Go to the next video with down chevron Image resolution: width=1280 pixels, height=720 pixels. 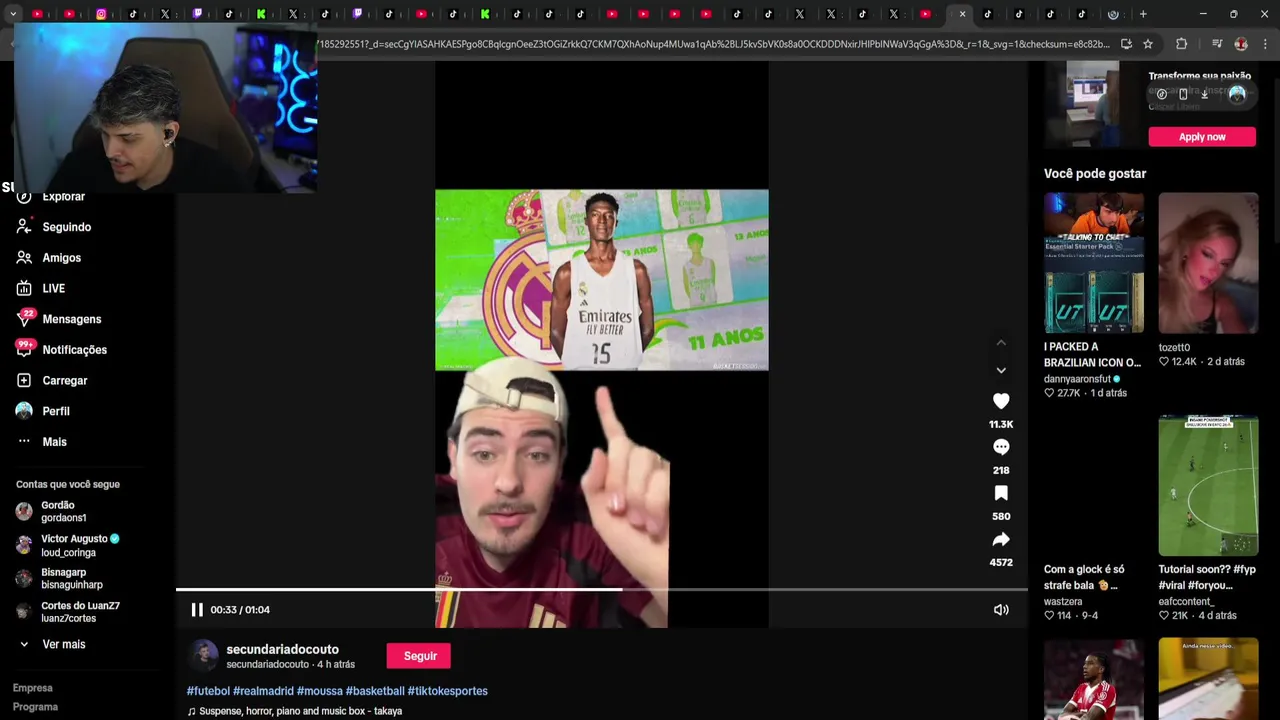pyautogui.click(x=1001, y=370)
